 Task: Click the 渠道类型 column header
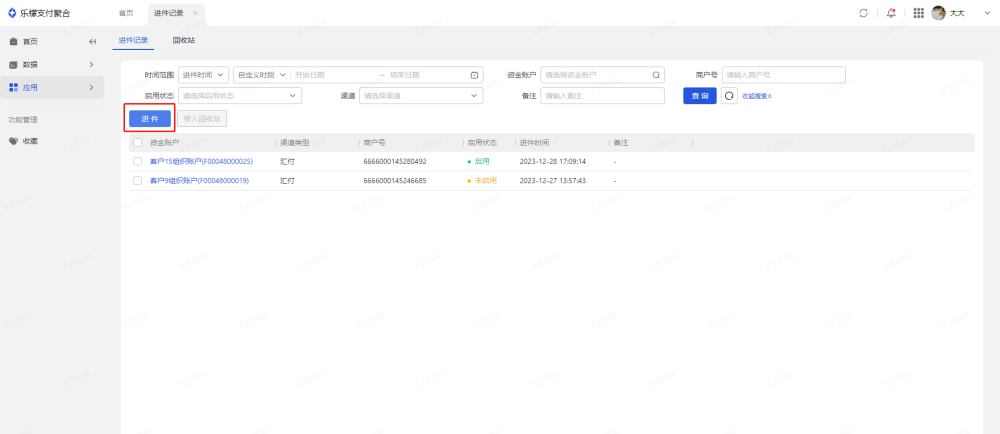coord(295,143)
